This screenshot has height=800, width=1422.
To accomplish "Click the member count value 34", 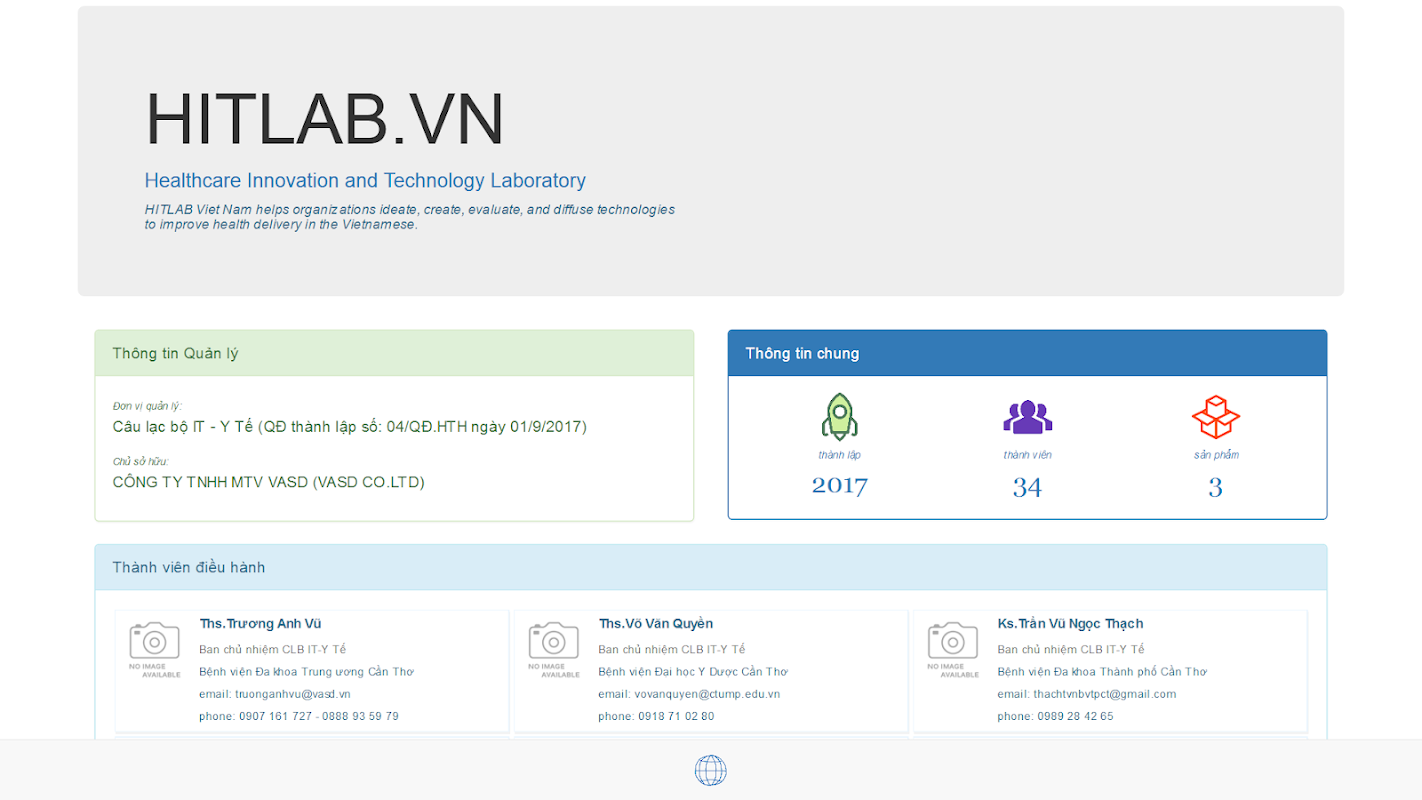I will (1027, 487).
